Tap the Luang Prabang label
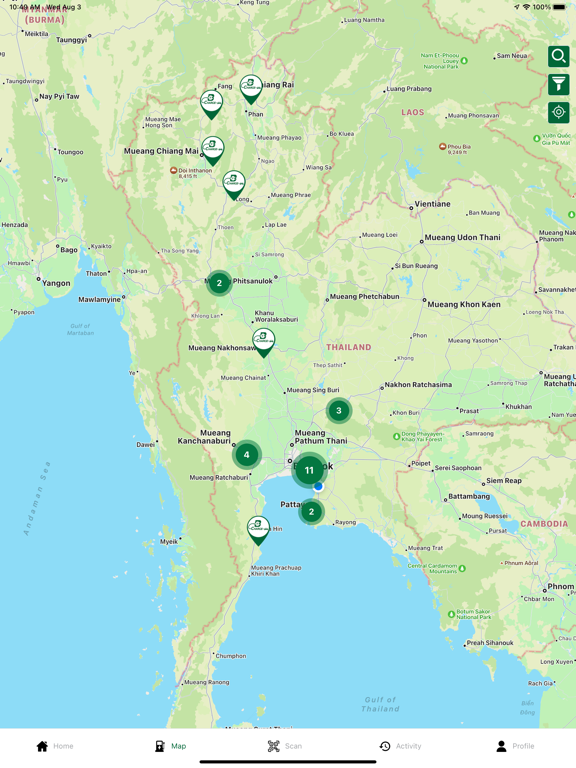This screenshot has width=576, height=768. 409,89
